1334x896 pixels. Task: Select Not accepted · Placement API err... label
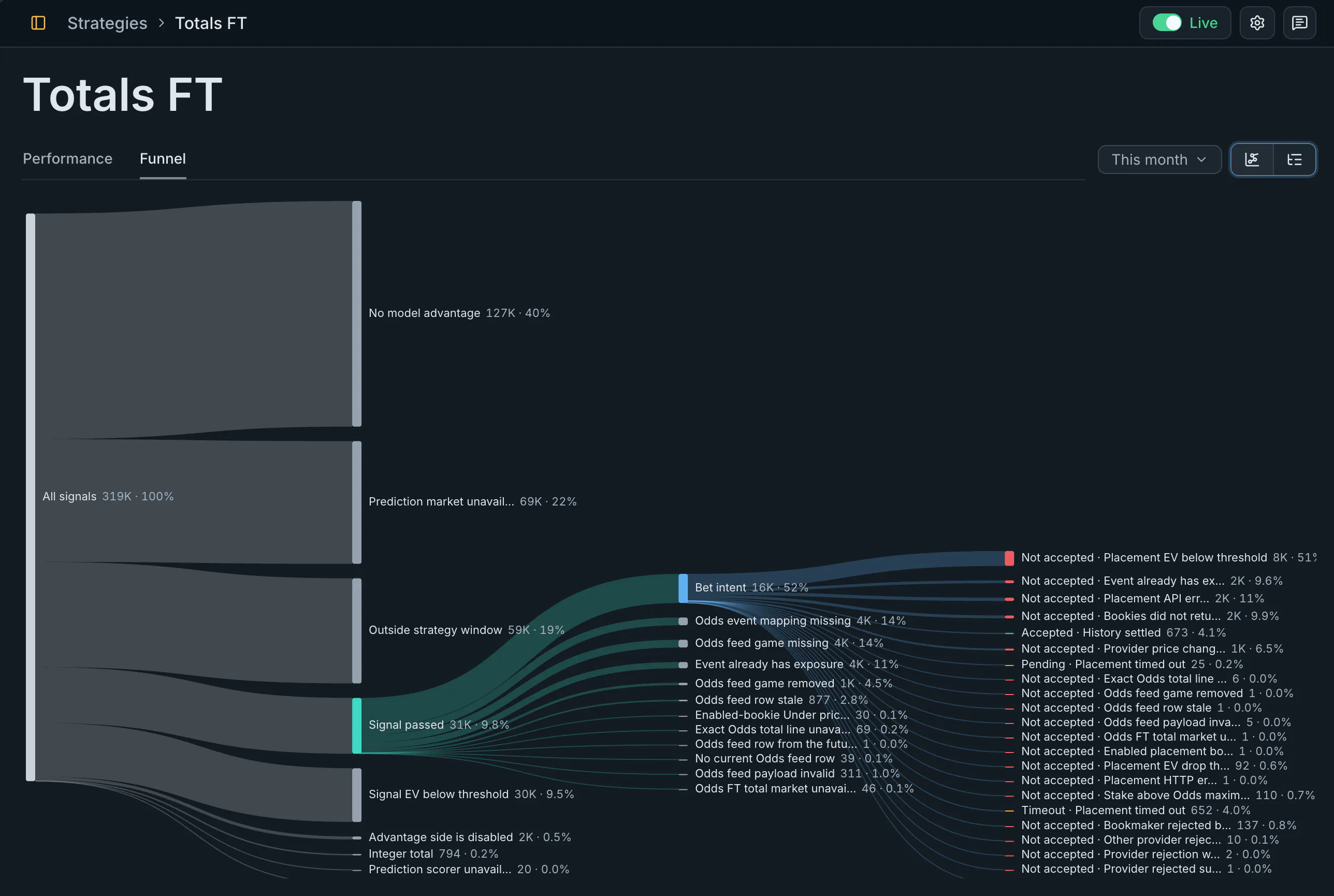click(1142, 598)
